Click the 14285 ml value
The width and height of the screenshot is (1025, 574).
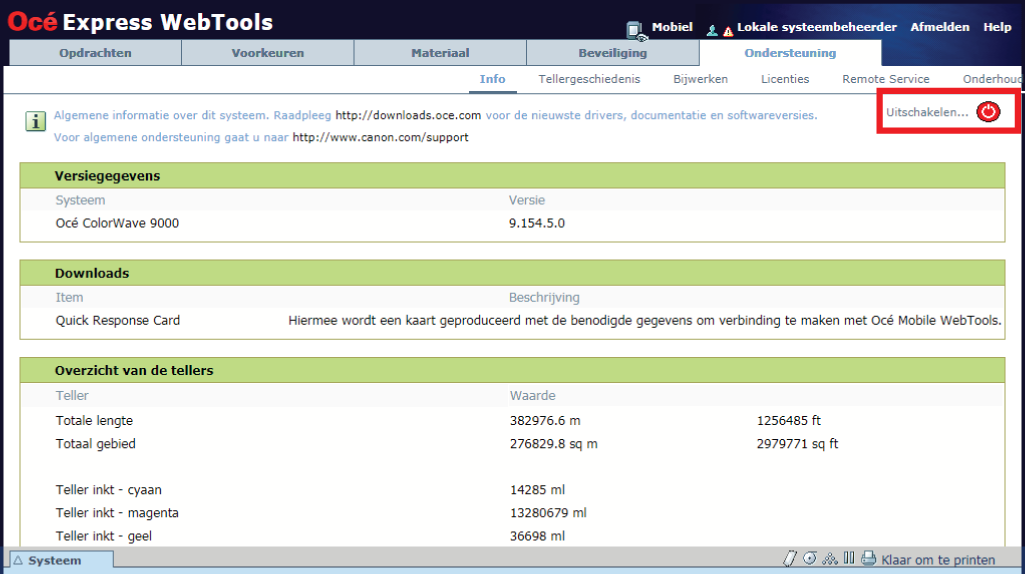tap(537, 490)
